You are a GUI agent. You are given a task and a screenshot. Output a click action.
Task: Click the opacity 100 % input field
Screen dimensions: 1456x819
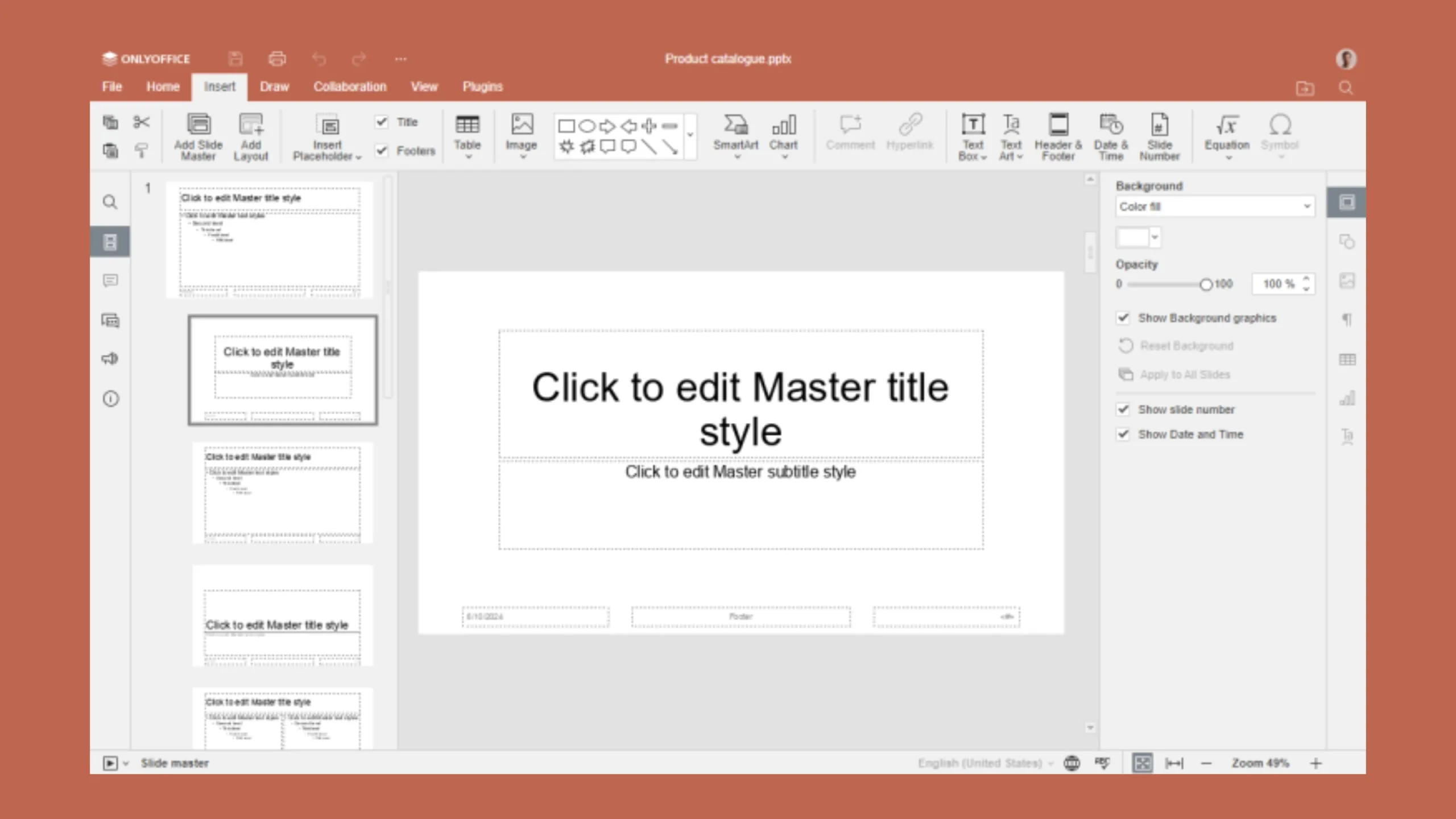(1284, 284)
